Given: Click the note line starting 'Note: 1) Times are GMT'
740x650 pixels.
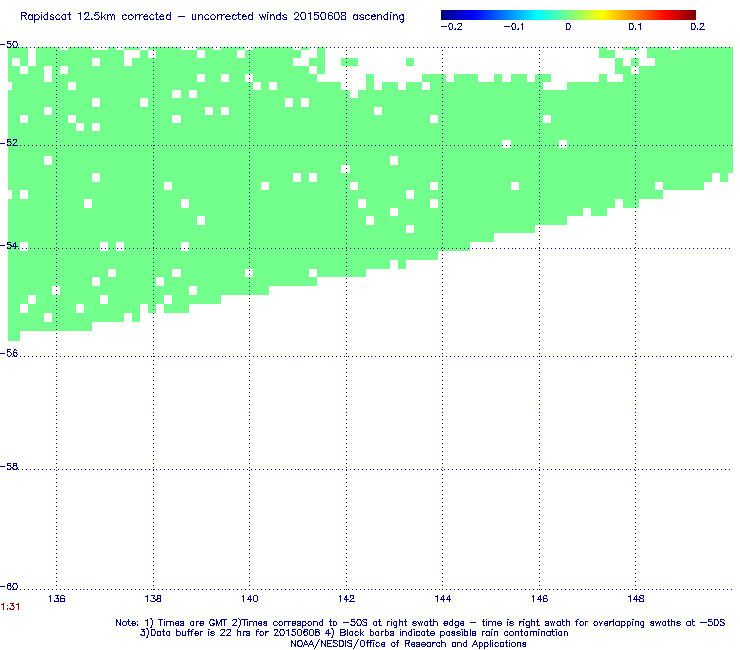Looking at the screenshot, I should [420, 623].
